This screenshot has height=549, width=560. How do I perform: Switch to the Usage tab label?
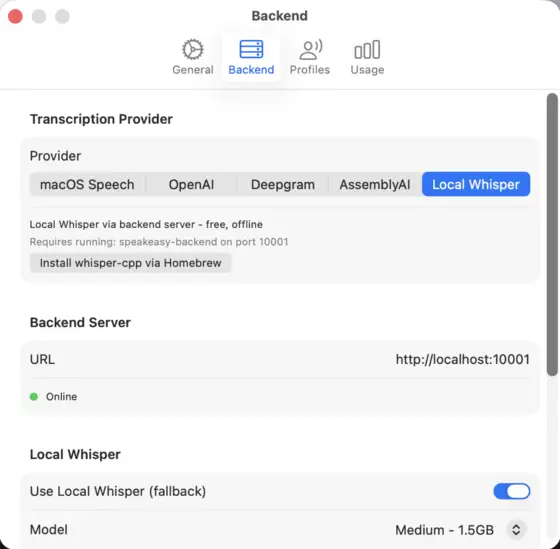(367, 70)
